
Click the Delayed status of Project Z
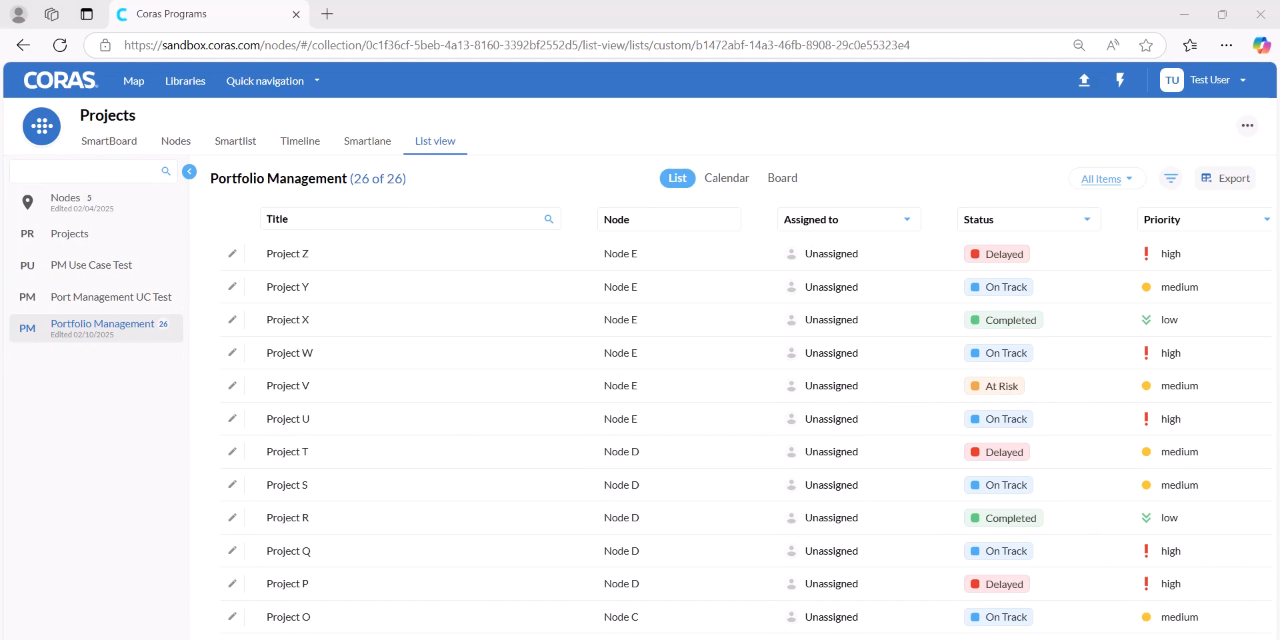tap(996, 254)
